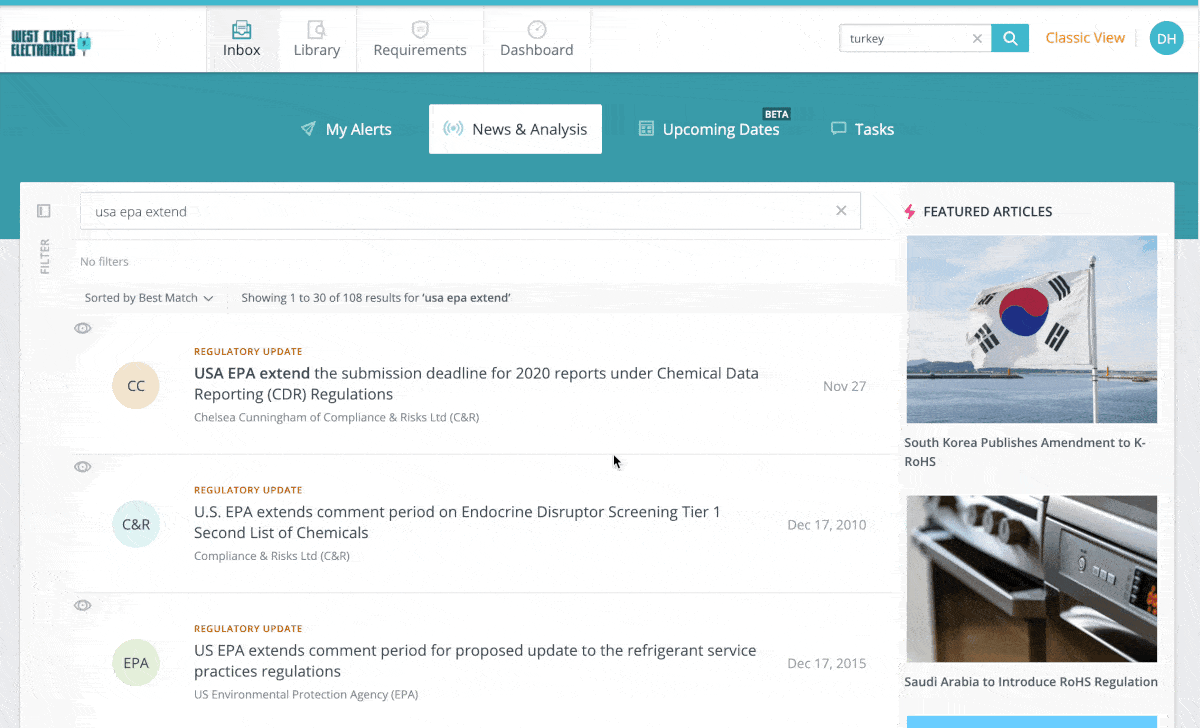The width and height of the screenshot is (1200, 728).
Task: Click the magnifier search button
Action: click(1010, 39)
